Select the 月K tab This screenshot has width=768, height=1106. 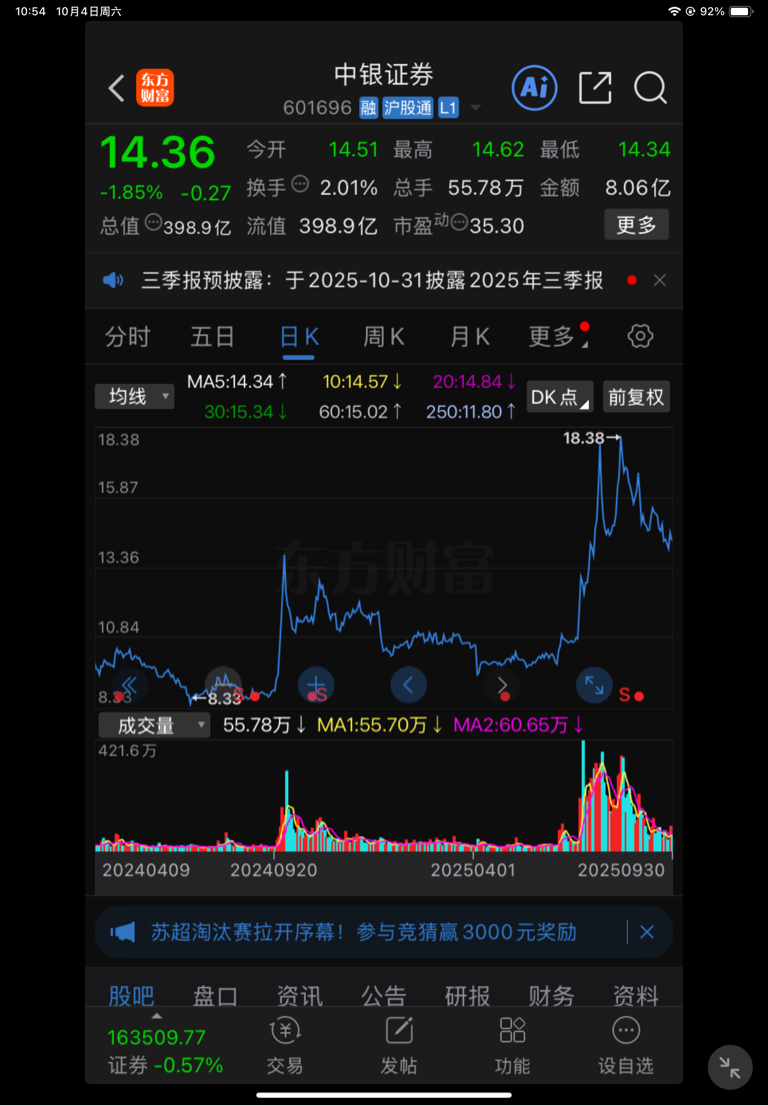[470, 336]
